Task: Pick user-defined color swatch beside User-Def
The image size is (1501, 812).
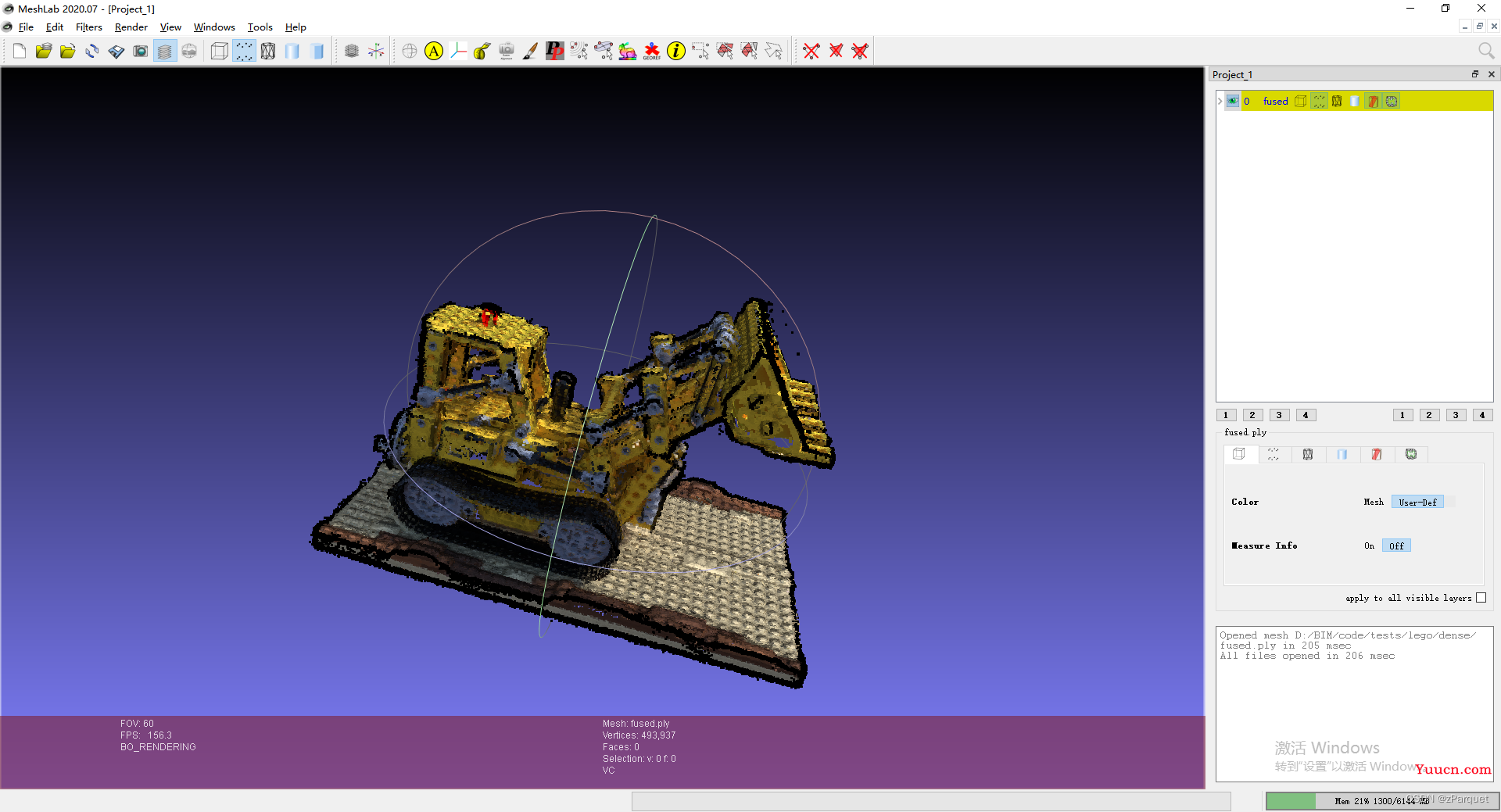Action: pos(1451,503)
